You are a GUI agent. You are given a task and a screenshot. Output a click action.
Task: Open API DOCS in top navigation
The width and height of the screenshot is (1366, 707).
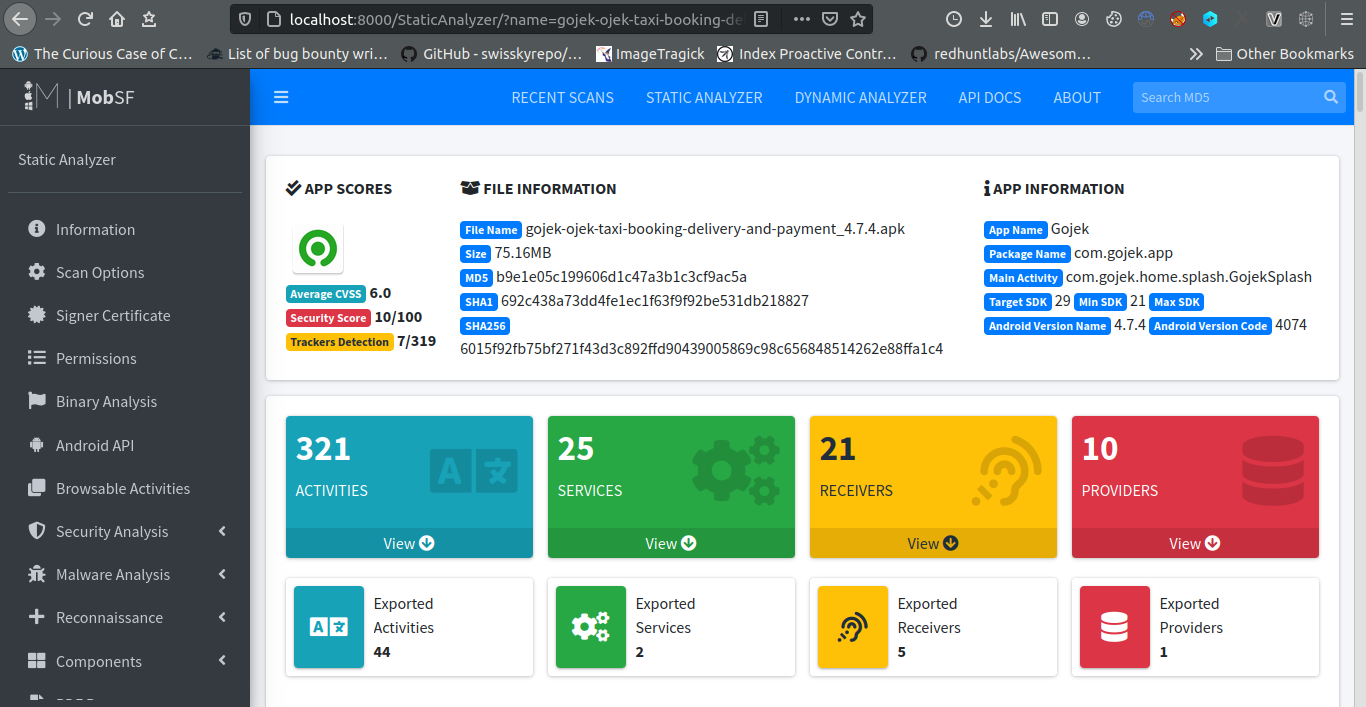pyautogui.click(x=990, y=97)
